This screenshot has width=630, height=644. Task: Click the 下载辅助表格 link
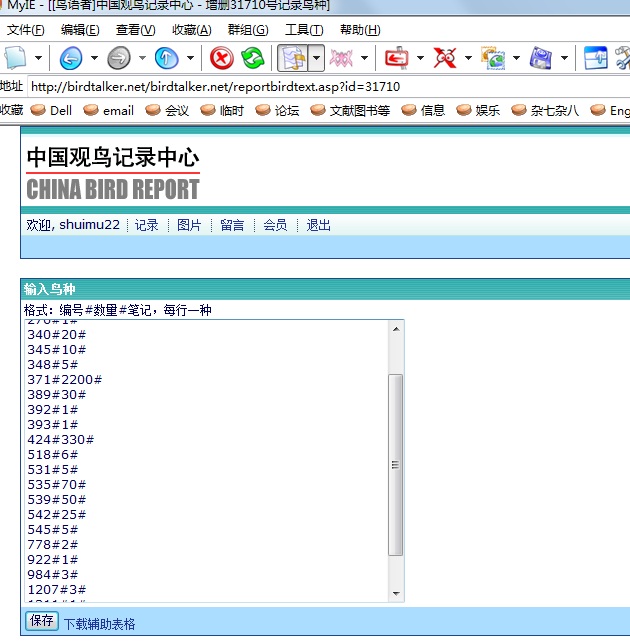pos(99,624)
